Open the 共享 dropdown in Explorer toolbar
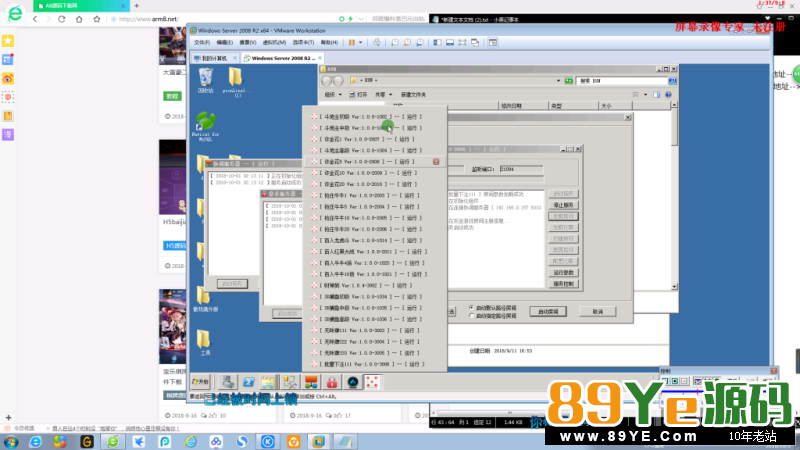This screenshot has height=450, width=800. point(384,94)
